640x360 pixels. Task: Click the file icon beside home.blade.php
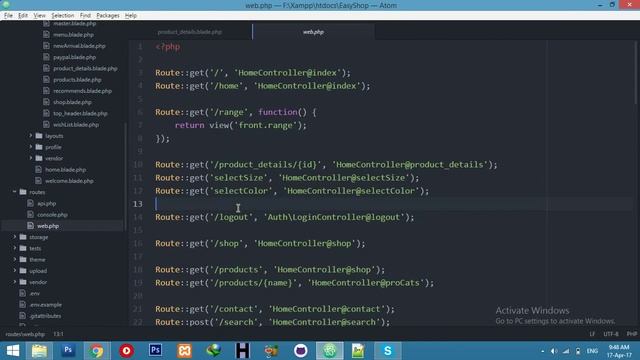[x=39, y=169]
